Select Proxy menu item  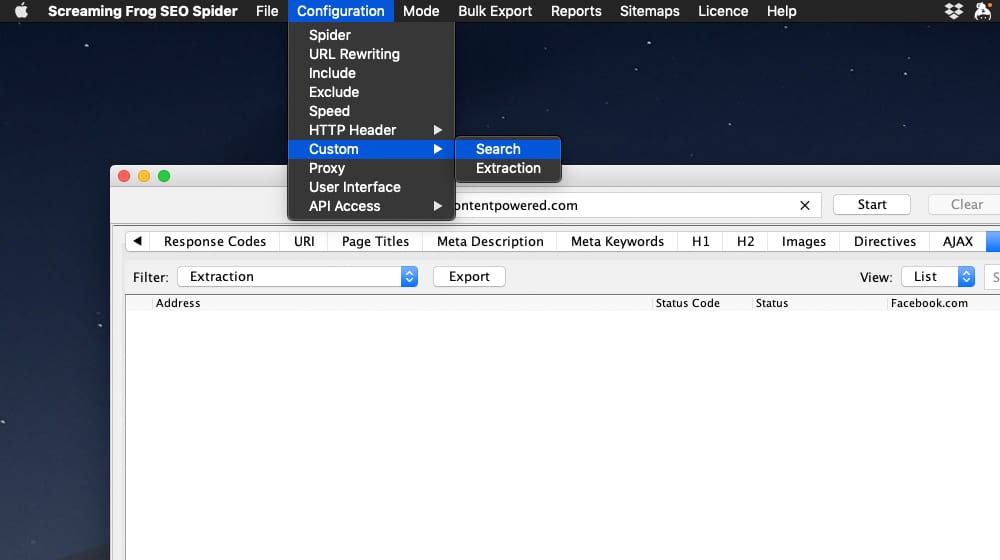(x=371, y=168)
